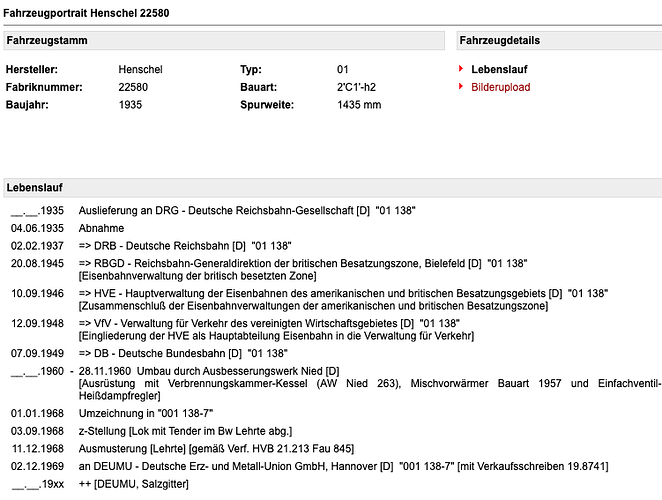
Task: Click the red arrow beside Lebenslauf
Action: [x=462, y=69]
